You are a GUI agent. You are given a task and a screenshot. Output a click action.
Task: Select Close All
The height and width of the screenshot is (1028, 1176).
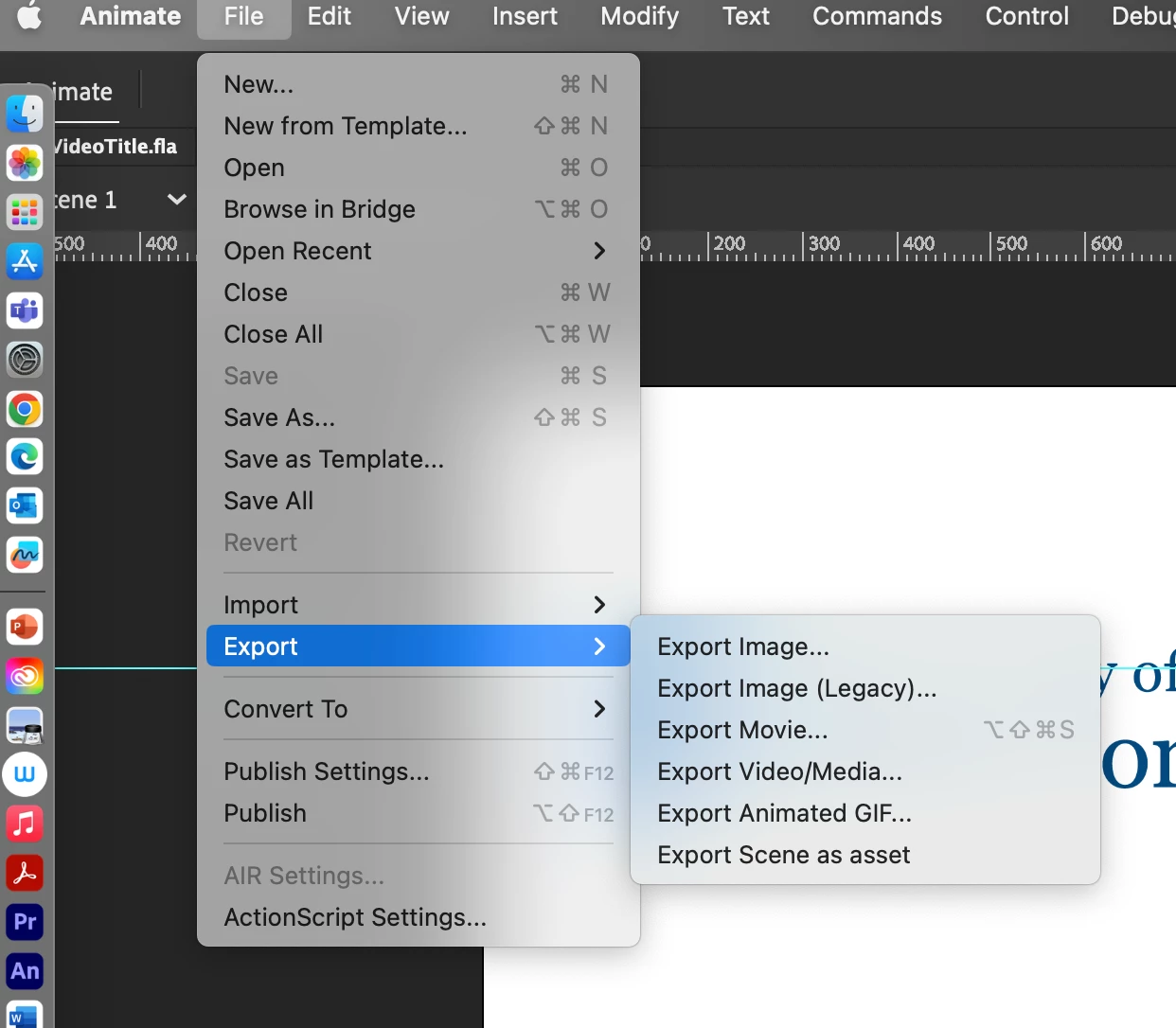(x=418, y=334)
